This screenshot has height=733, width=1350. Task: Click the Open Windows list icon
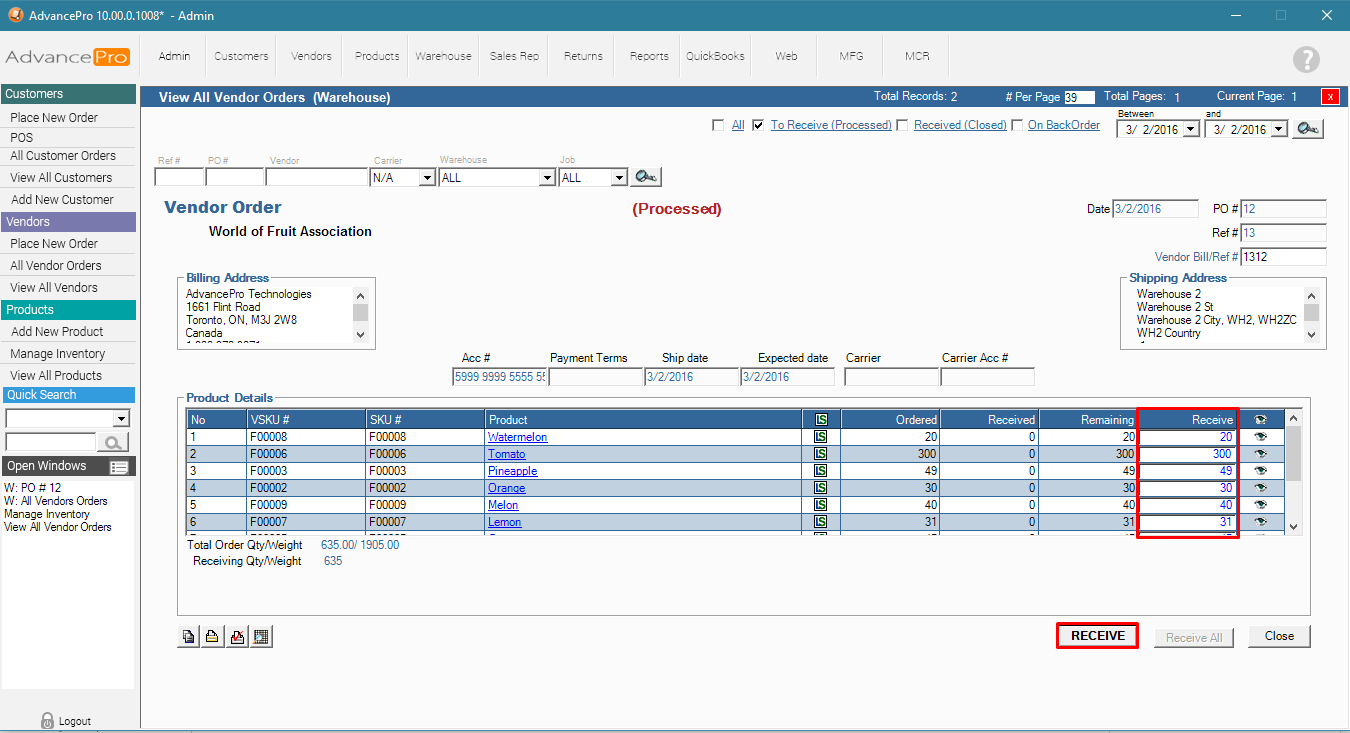[x=119, y=467]
